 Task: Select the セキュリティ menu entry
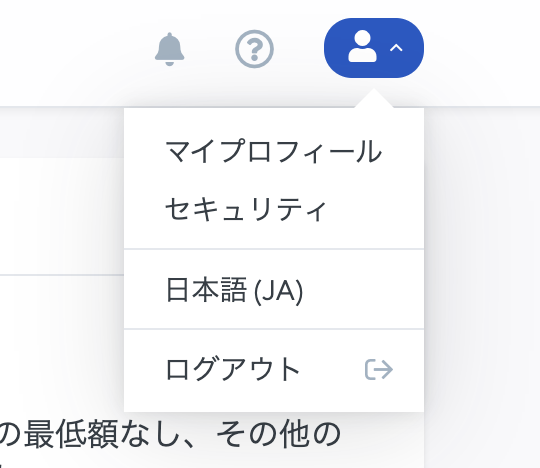coord(274,209)
